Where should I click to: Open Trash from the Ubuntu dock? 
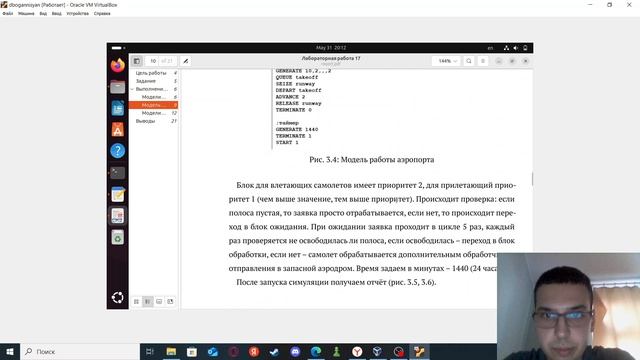click(118, 237)
